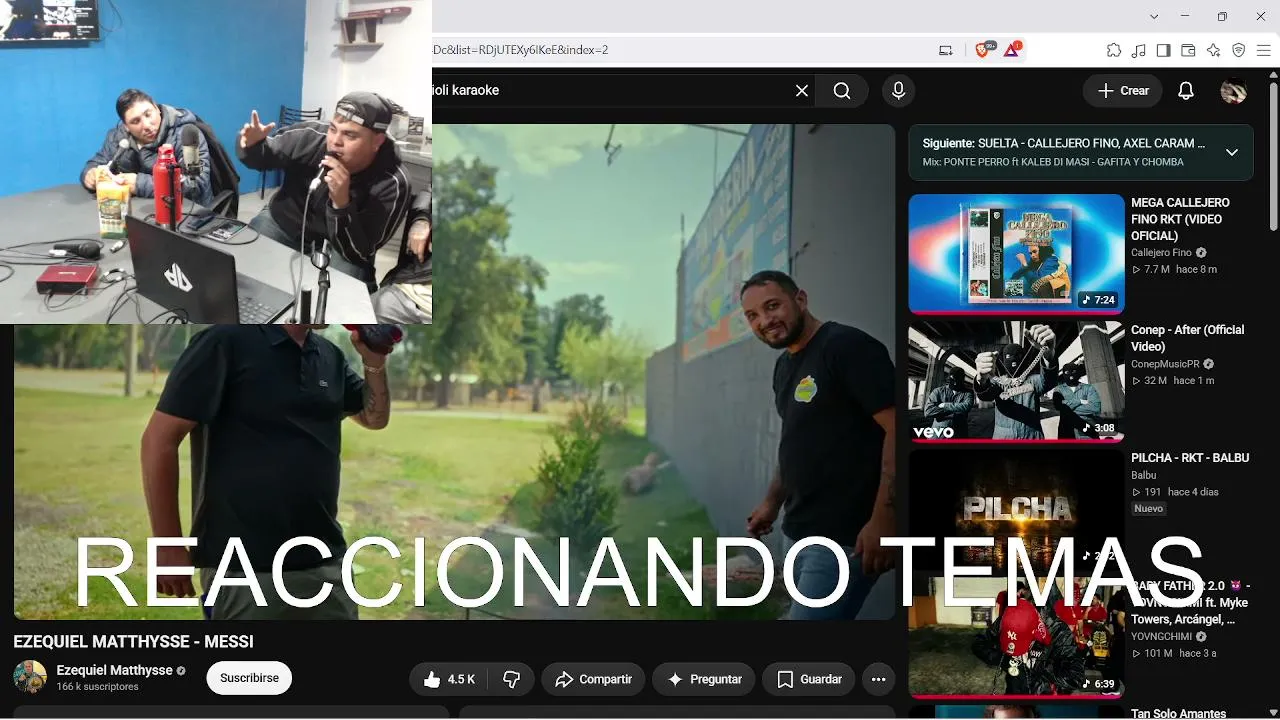Click the Preguntar button

tap(704, 679)
